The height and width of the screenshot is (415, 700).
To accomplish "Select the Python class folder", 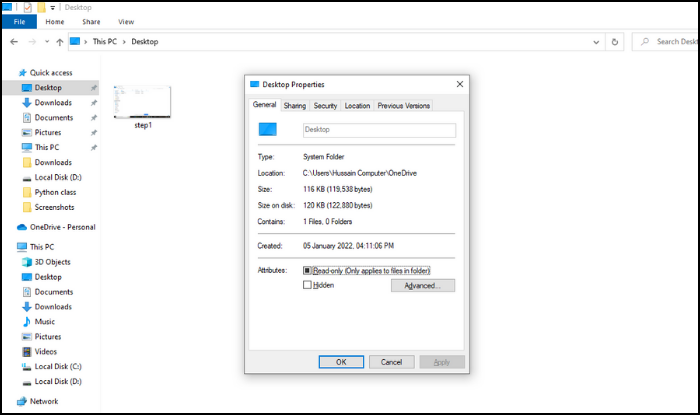I will click(x=55, y=192).
